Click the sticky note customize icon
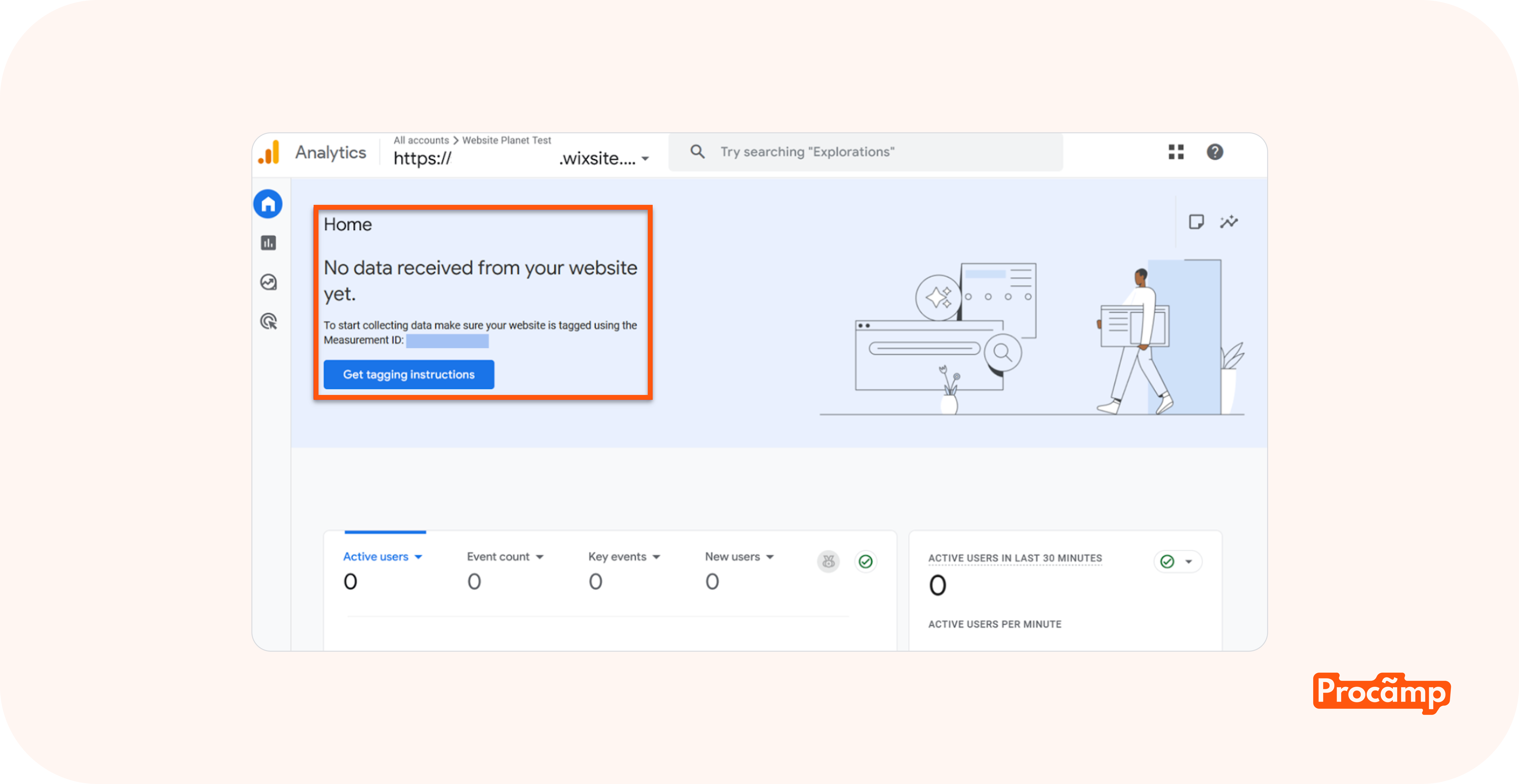Viewport: 1519px width, 784px height. pos(1196,222)
